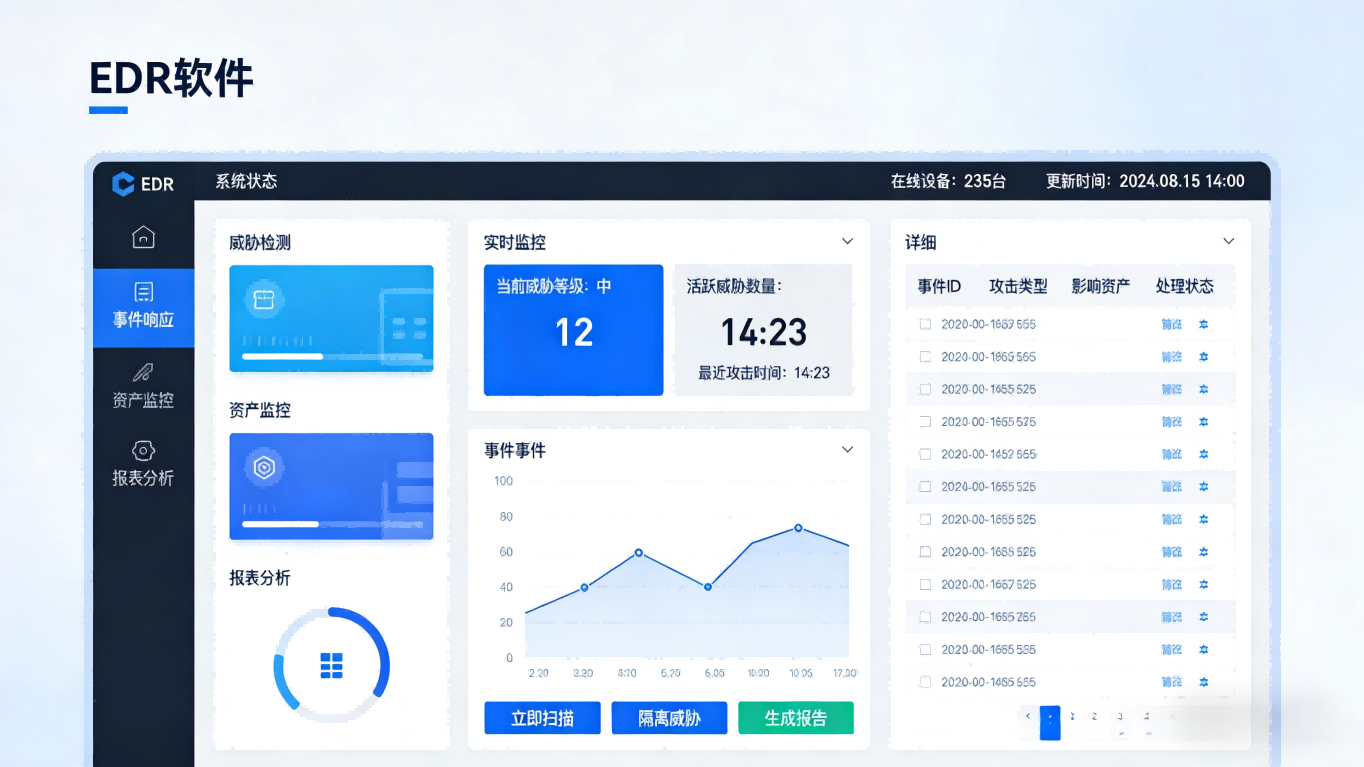Collapse the 实时监控 panel
The width and height of the screenshot is (1364, 767).
coord(847,241)
